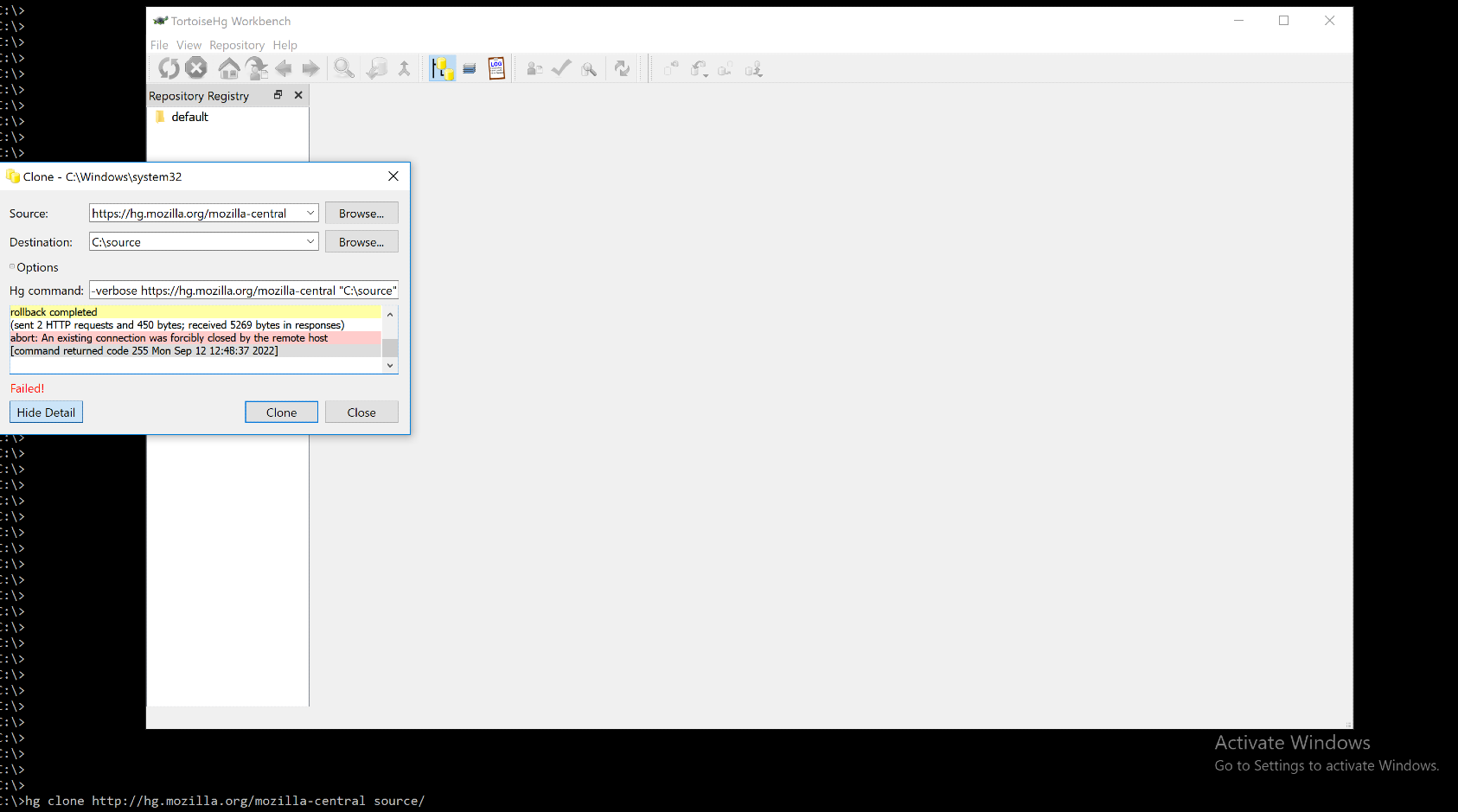Click the output log scrollbar thumb
Image resolution: width=1458 pixels, height=812 pixels.
(x=390, y=348)
